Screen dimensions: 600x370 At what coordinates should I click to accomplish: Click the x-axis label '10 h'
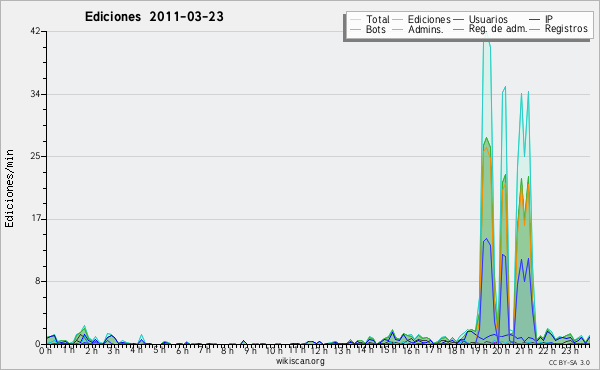[x=274, y=350]
